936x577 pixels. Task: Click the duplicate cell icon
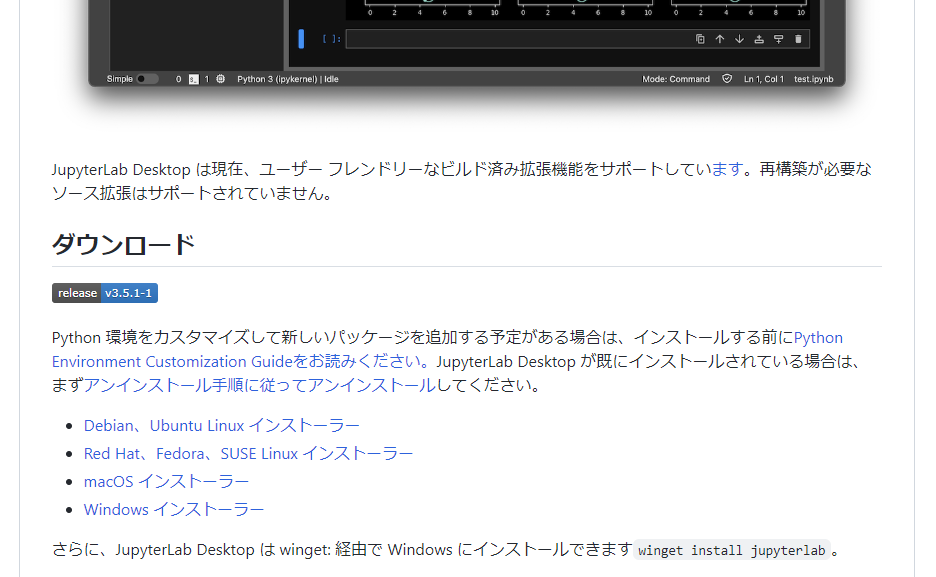700,39
